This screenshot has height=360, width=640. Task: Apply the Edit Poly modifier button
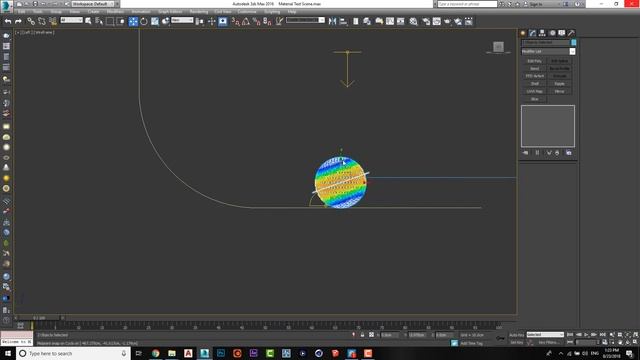pyautogui.click(x=534, y=61)
